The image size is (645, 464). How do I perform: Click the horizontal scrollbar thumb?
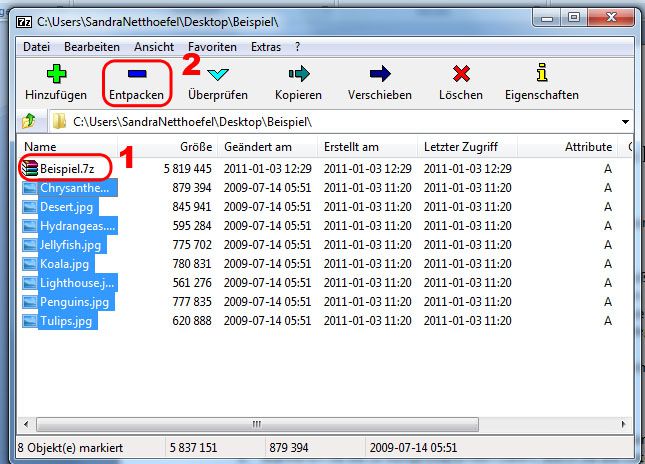click(257, 424)
